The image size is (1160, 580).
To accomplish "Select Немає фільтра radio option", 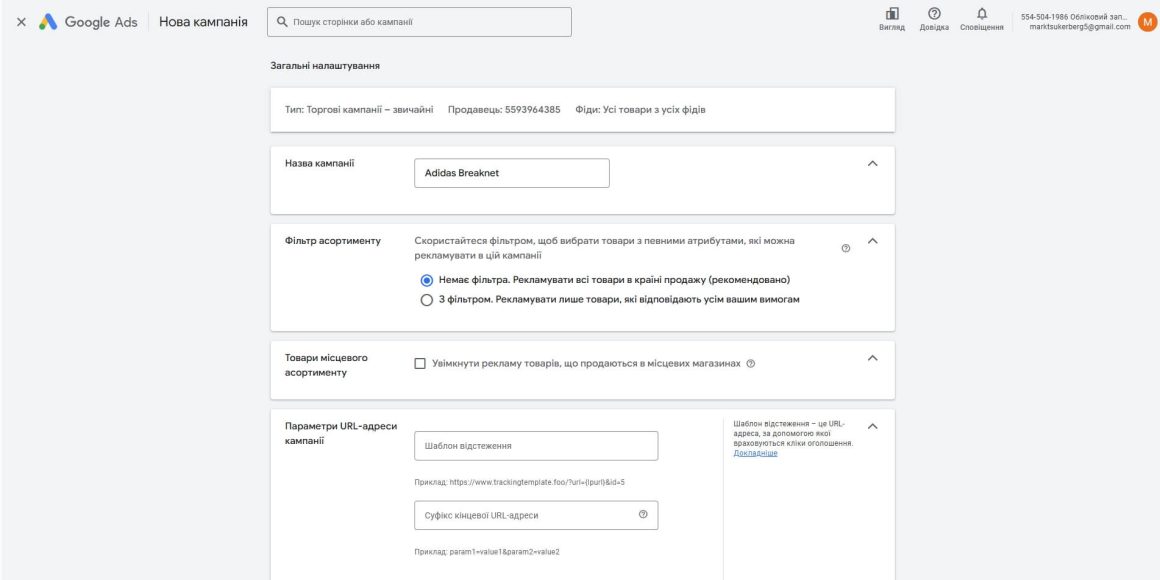I will point(426,280).
